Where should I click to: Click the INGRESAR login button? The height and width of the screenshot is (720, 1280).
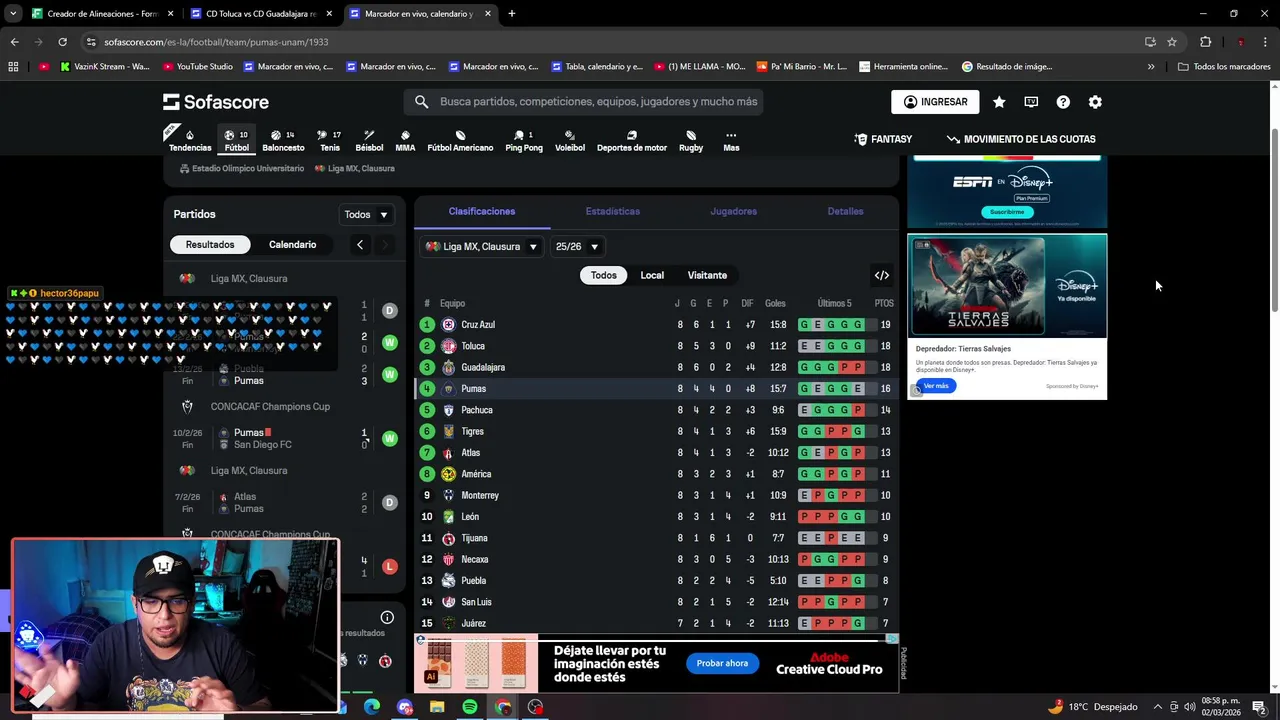(936, 102)
